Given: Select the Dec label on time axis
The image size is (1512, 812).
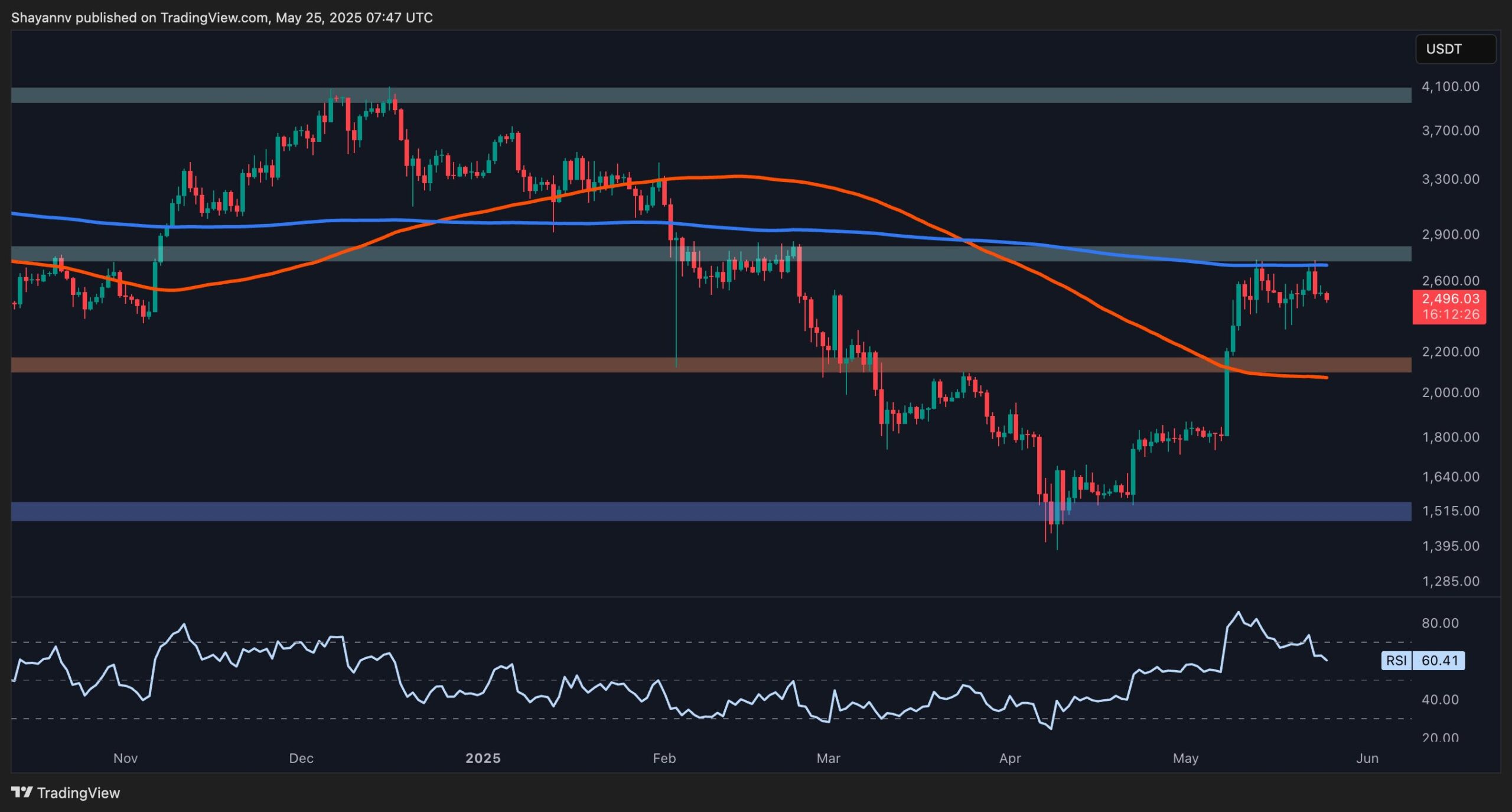Looking at the screenshot, I should (301, 758).
